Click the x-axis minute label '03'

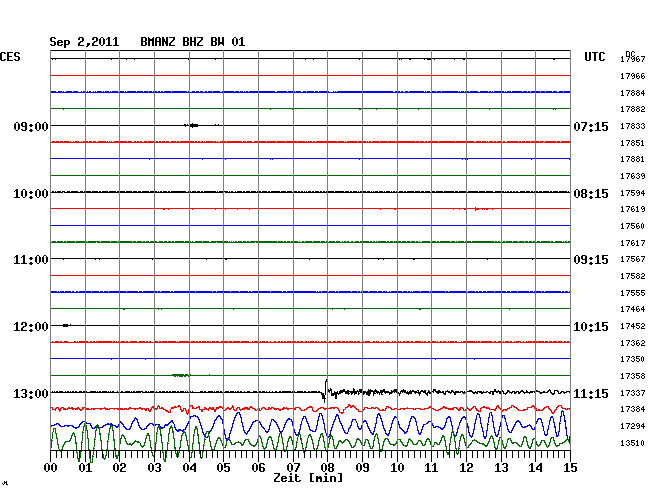pos(155,468)
